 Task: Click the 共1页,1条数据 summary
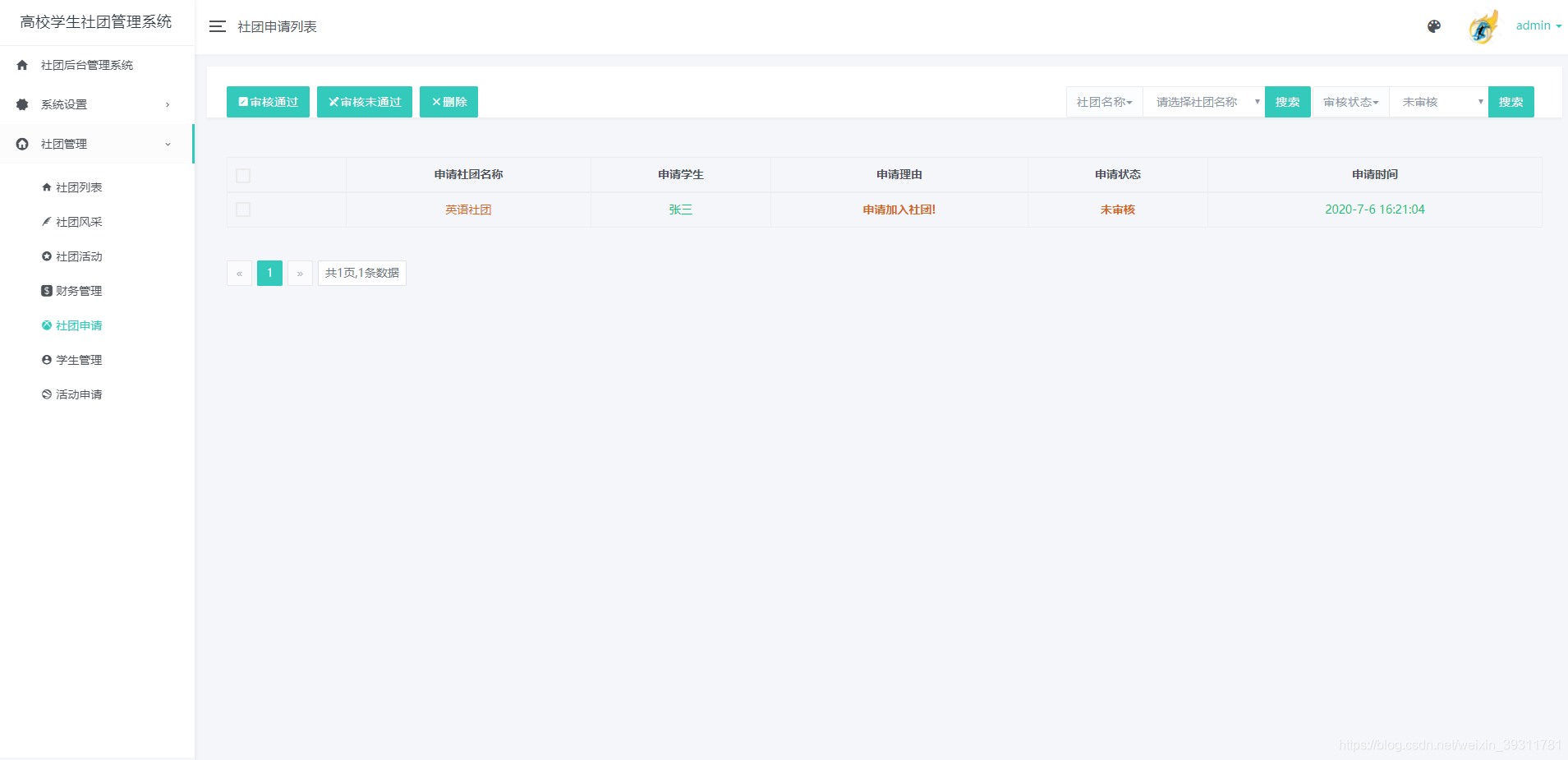click(x=362, y=273)
